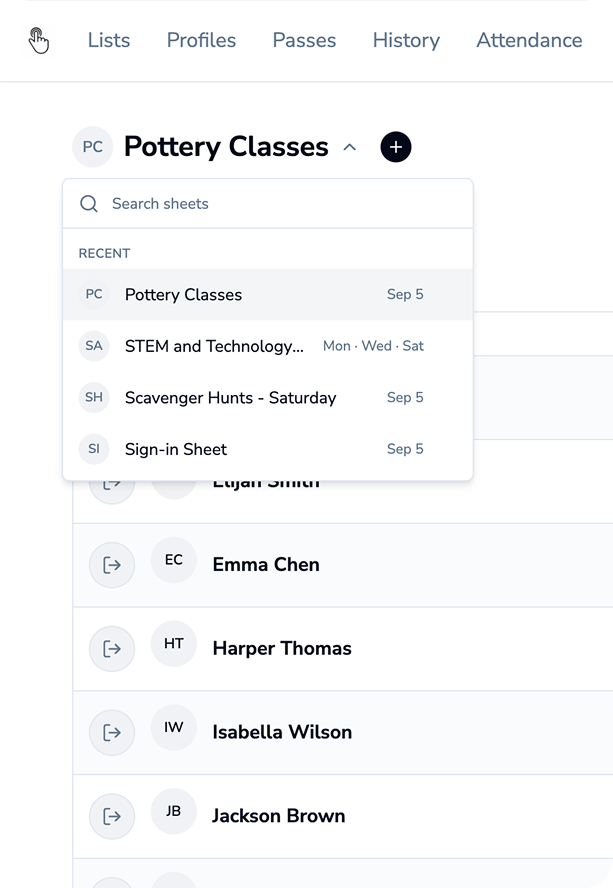Image resolution: width=613 pixels, height=888 pixels.
Task: Click the search magnifier icon
Action: click(x=88, y=204)
